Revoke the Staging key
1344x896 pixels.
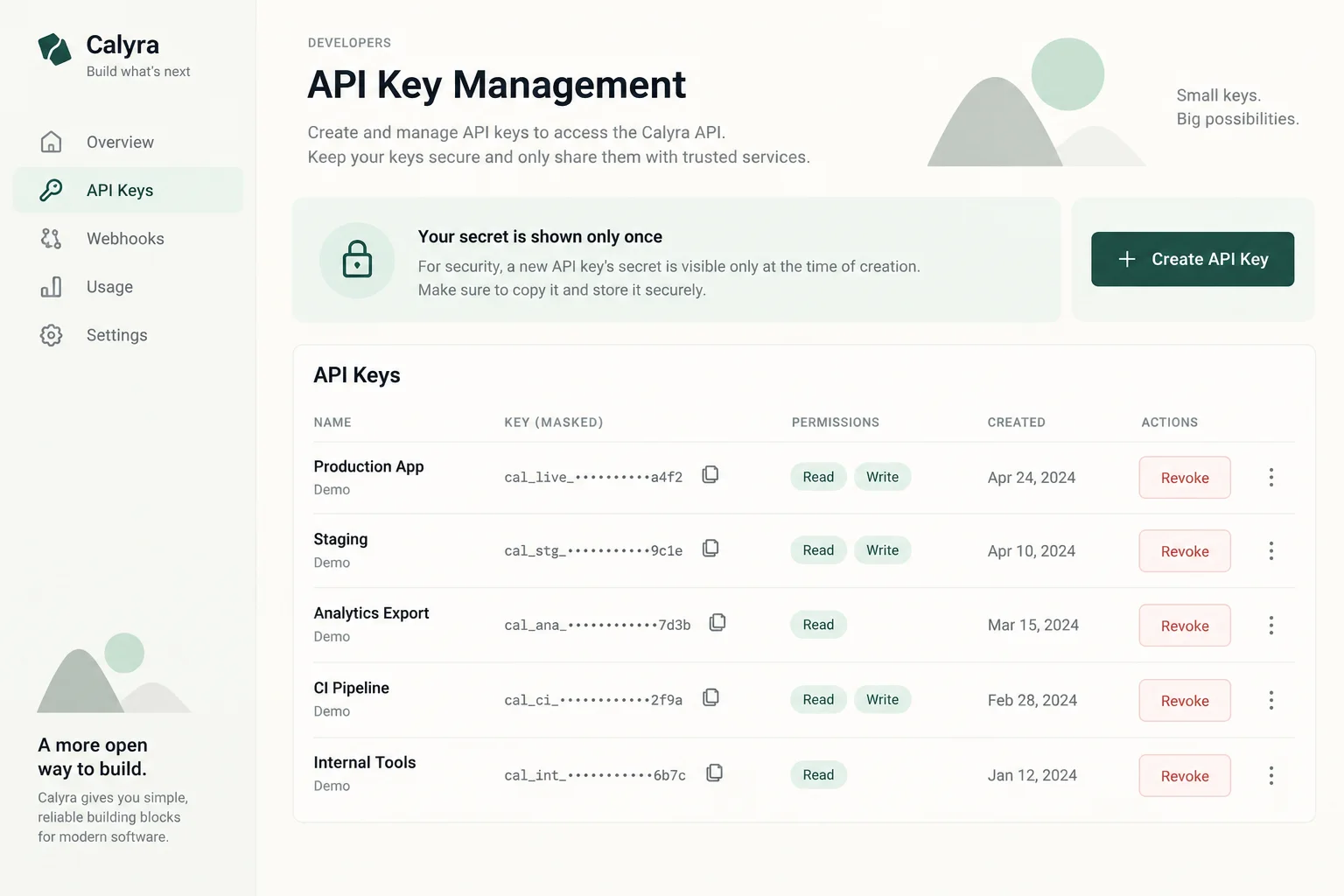(x=1185, y=551)
